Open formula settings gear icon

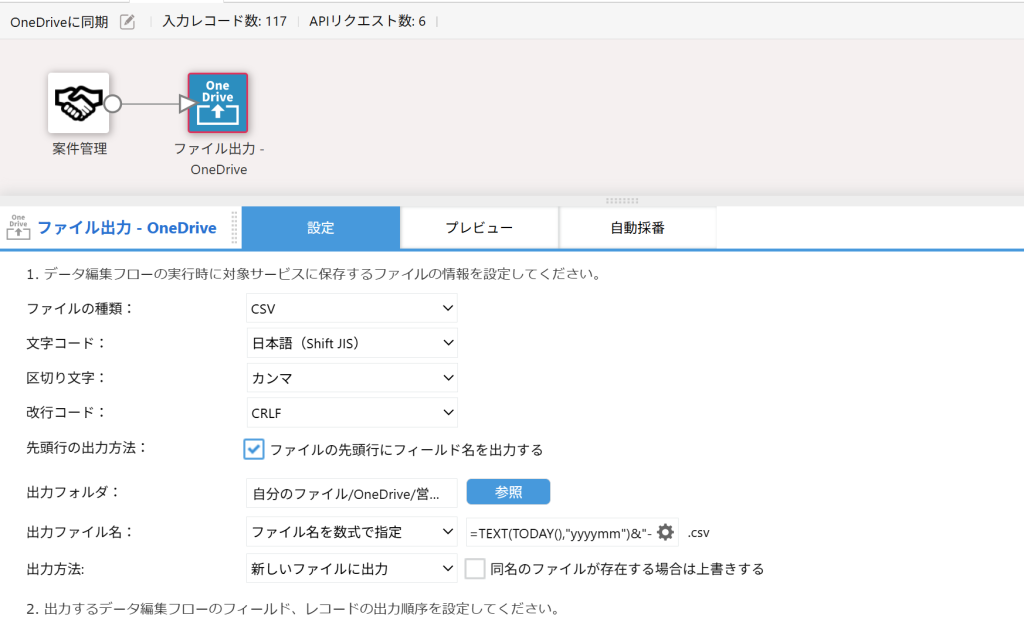point(665,532)
